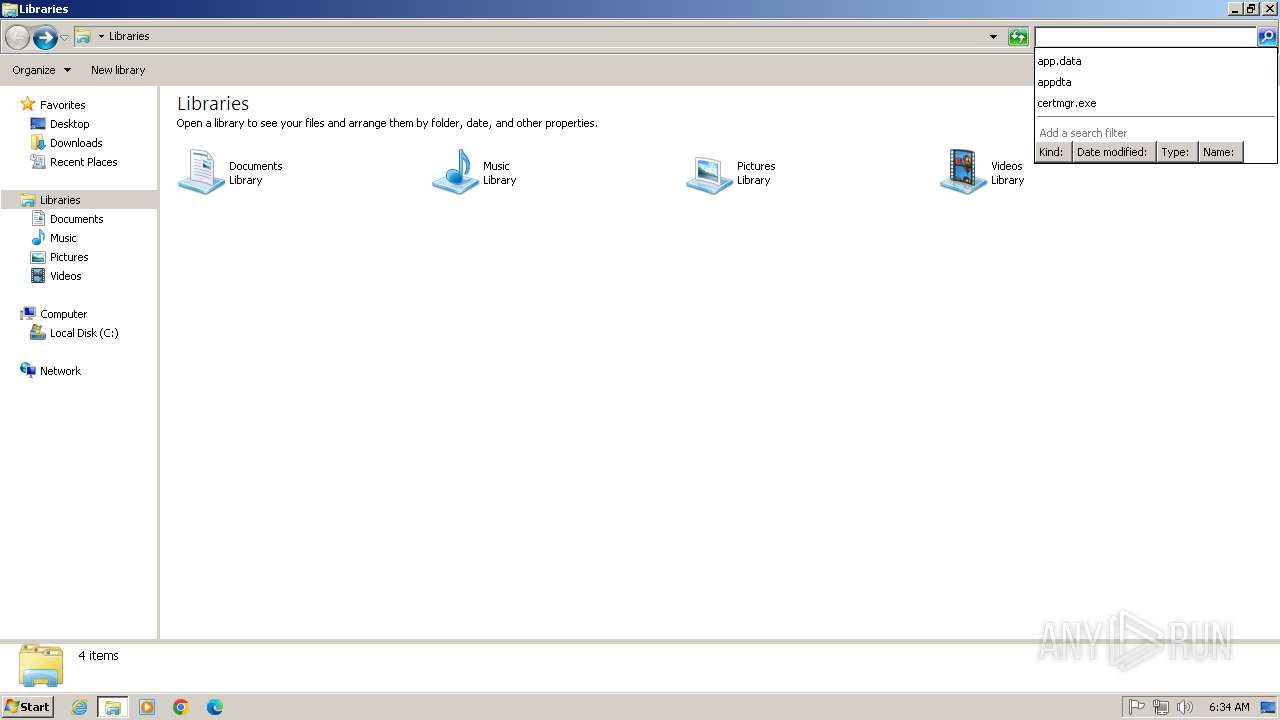Image resolution: width=1280 pixels, height=720 pixels.
Task: Choose search suggestion app.data
Action: tap(1156, 61)
